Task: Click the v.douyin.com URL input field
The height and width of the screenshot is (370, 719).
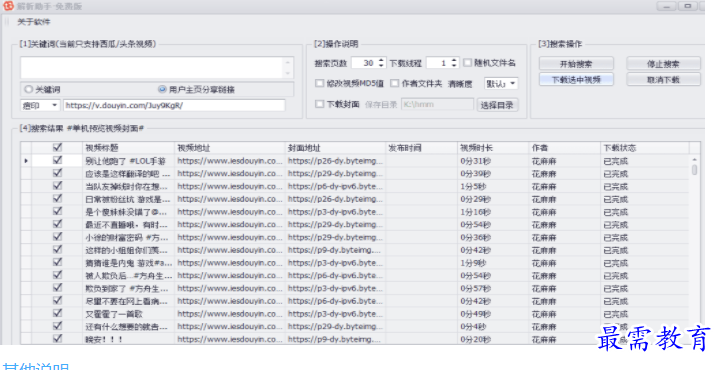Action: click(174, 105)
